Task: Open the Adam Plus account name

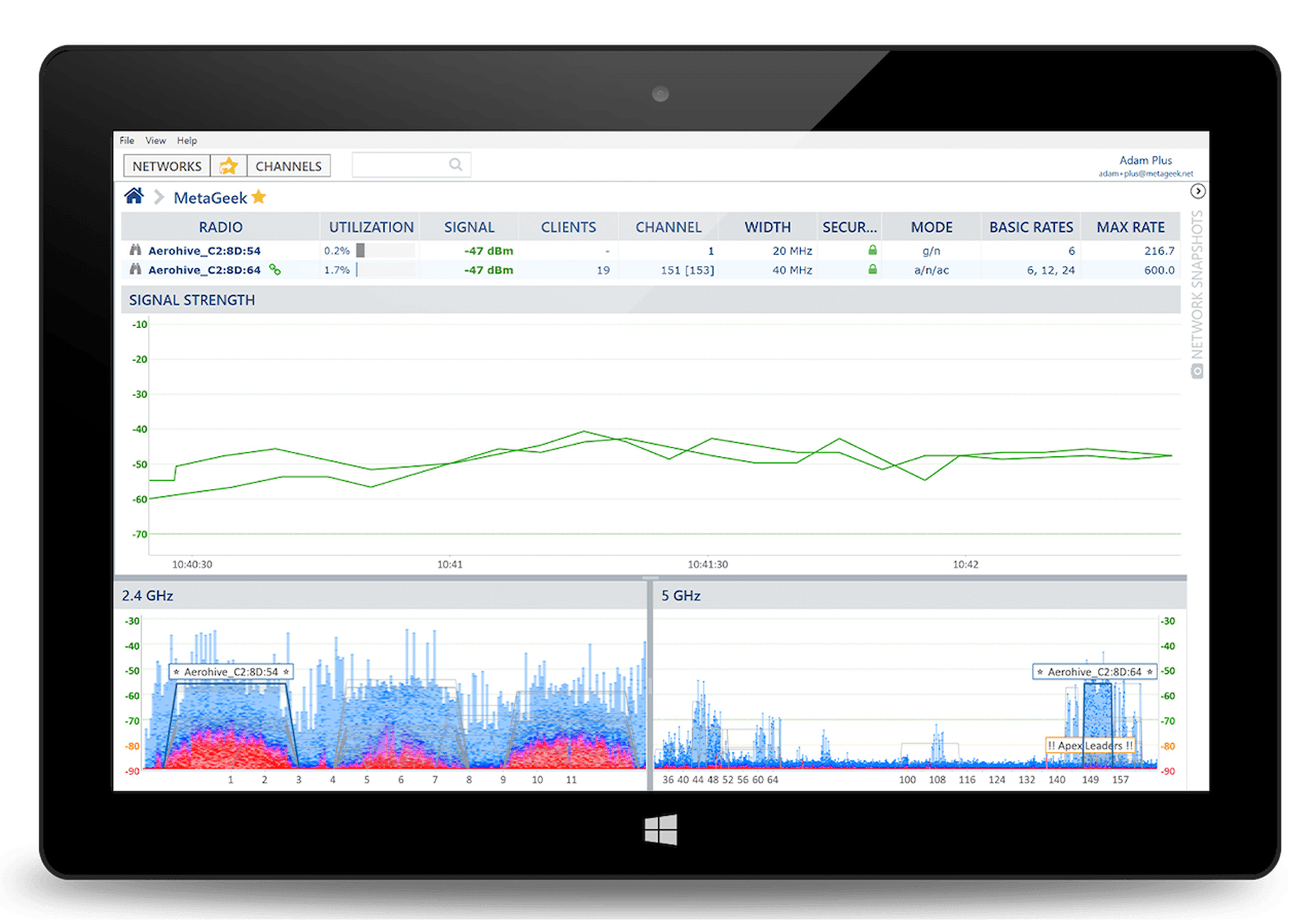Action: [1145, 160]
